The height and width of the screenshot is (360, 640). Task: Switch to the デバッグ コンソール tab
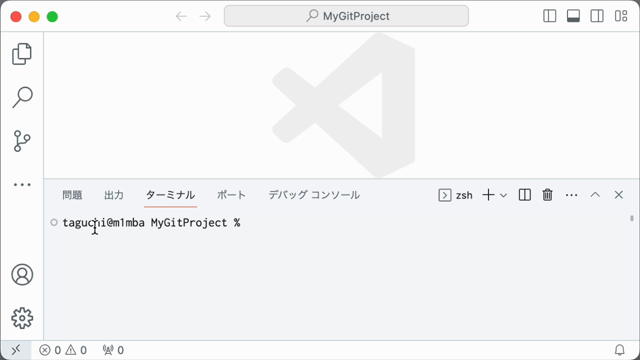click(314, 195)
